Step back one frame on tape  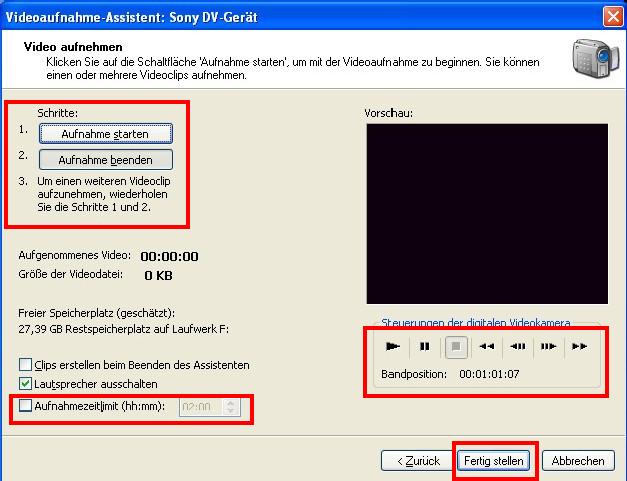[517, 347]
